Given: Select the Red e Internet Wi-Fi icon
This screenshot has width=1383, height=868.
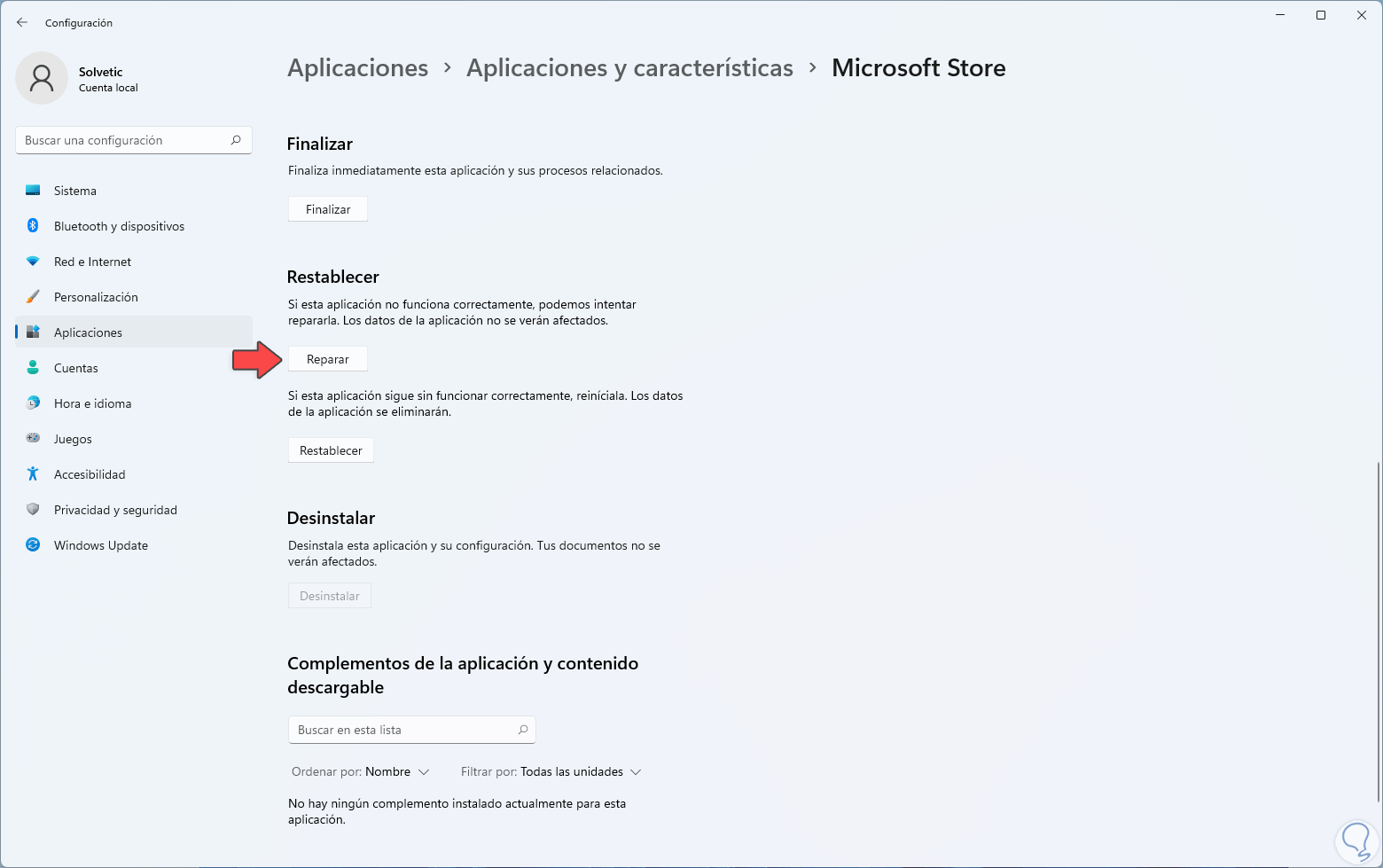Looking at the screenshot, I should [x=33, y=262].
